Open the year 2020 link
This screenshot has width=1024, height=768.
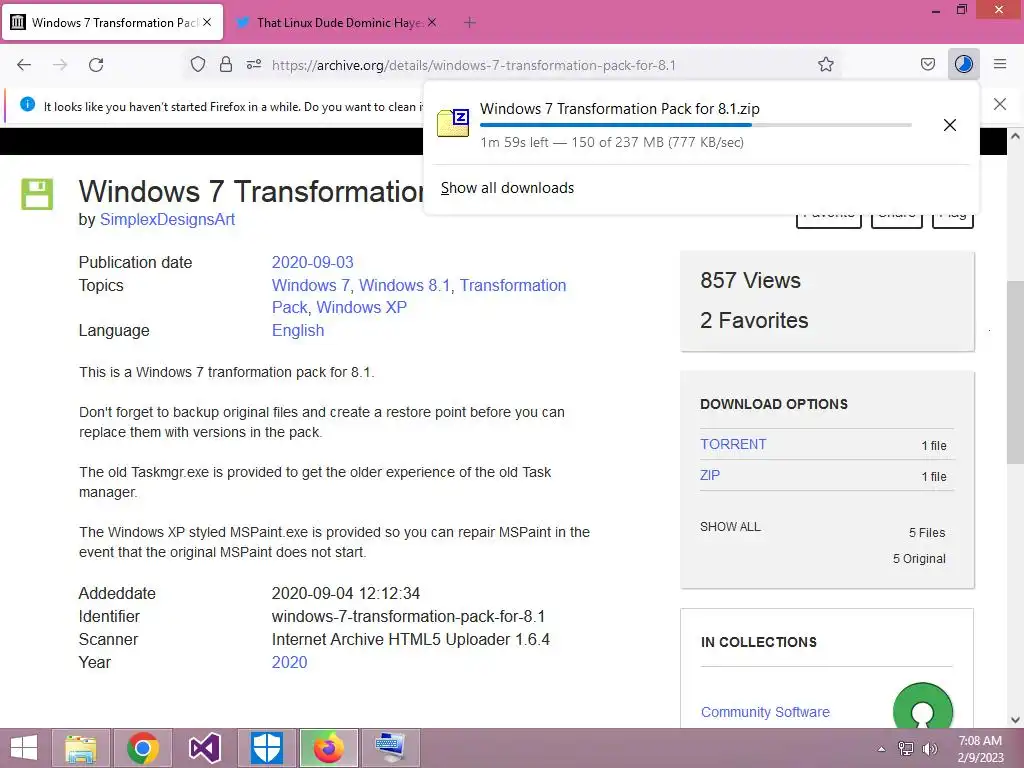(x=289, y=662)
